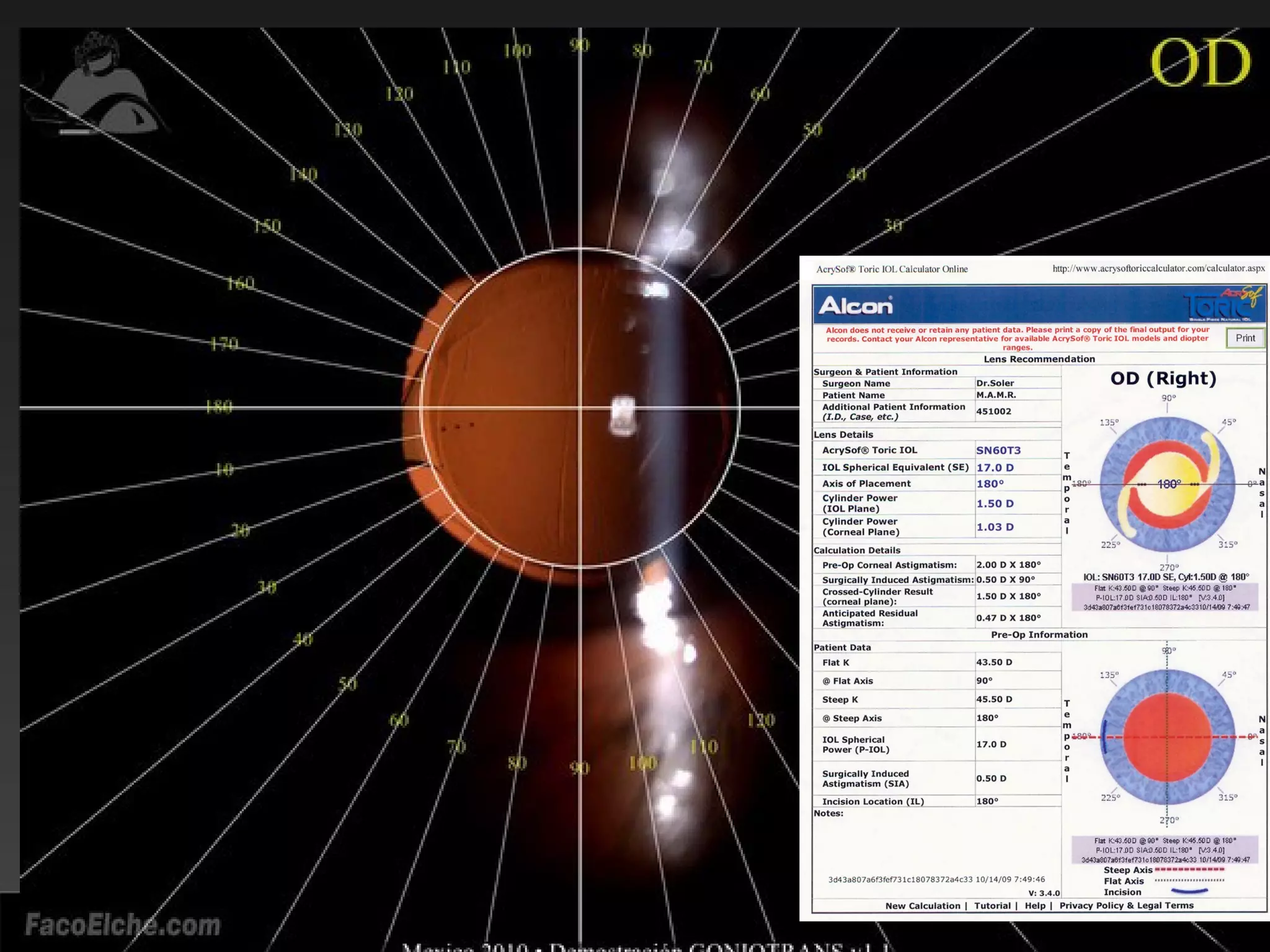Click the Help link
Screen dimensions: 1270x952
pos(1035,906)
